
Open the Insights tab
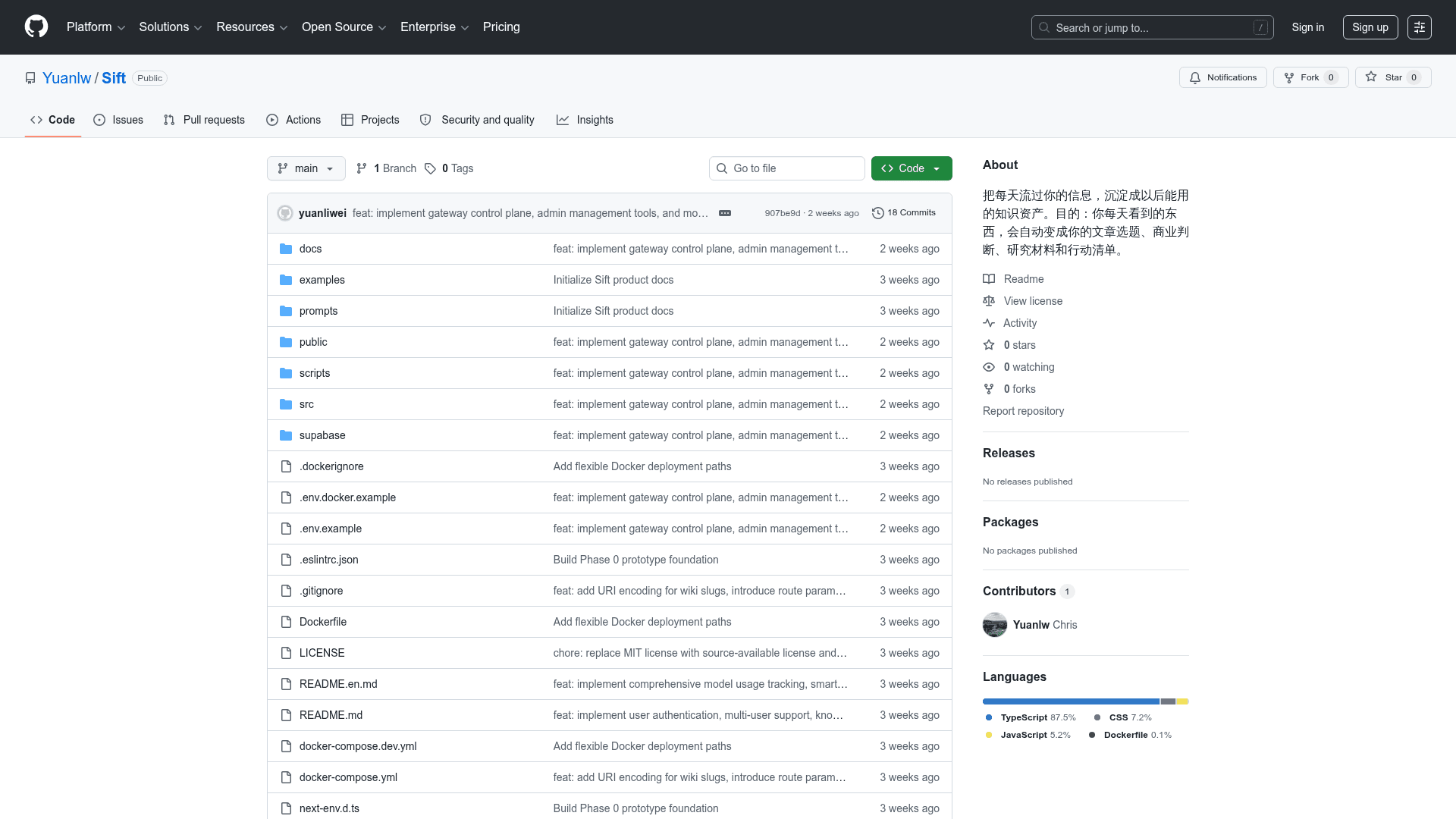click(x=585, y=120)
